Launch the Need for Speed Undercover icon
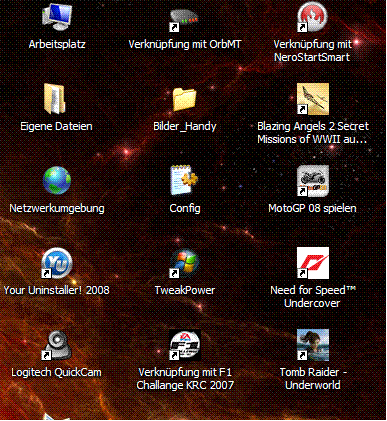This screenshot has width=387, height=421. pyautogui.click(x=313, y=263)
